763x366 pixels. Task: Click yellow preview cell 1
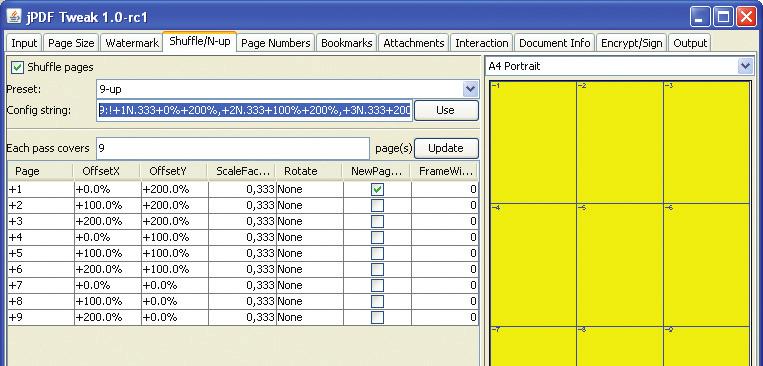click(533, 142)
